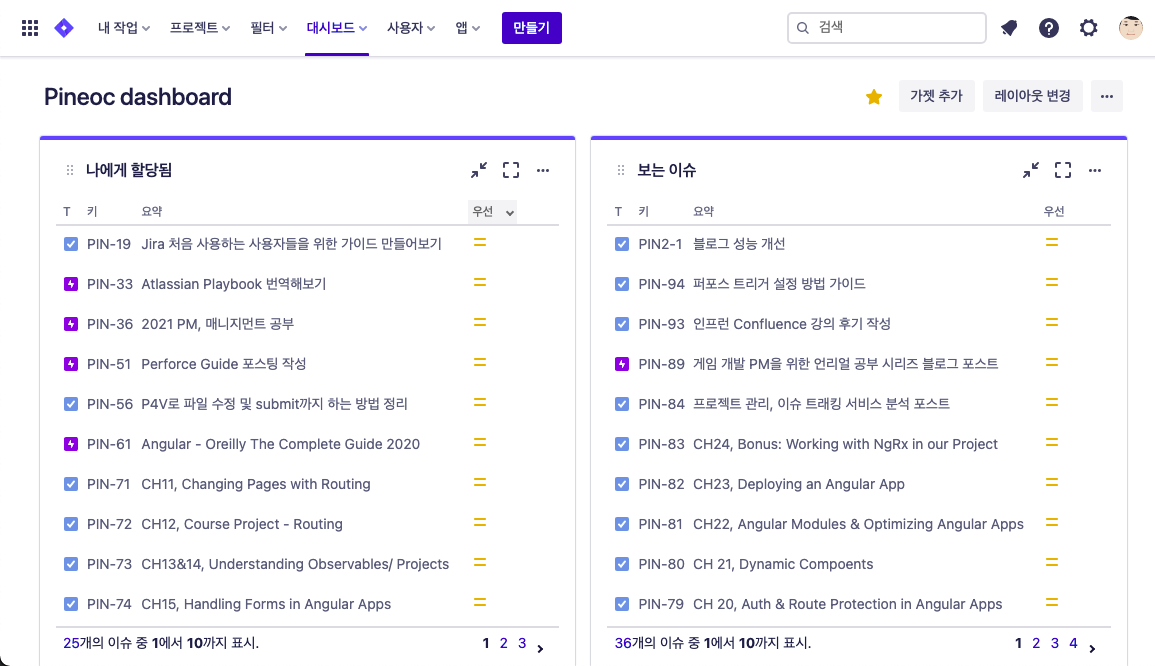Image resolution: width=1155 pixels, height=666 pixels.
Task: Open CH12, Course Project - Routing issue
Action: point(242,524)
